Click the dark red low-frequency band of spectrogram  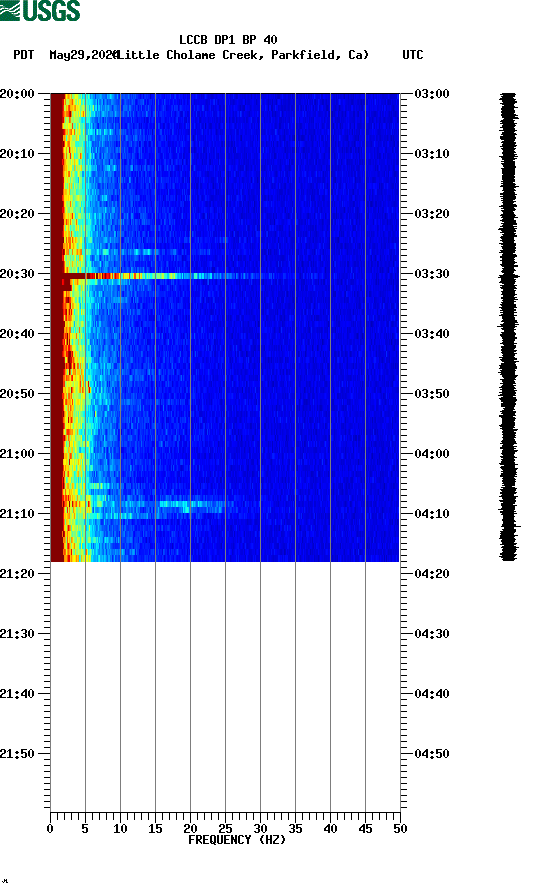pyautogui.click(x=56, y=327)
